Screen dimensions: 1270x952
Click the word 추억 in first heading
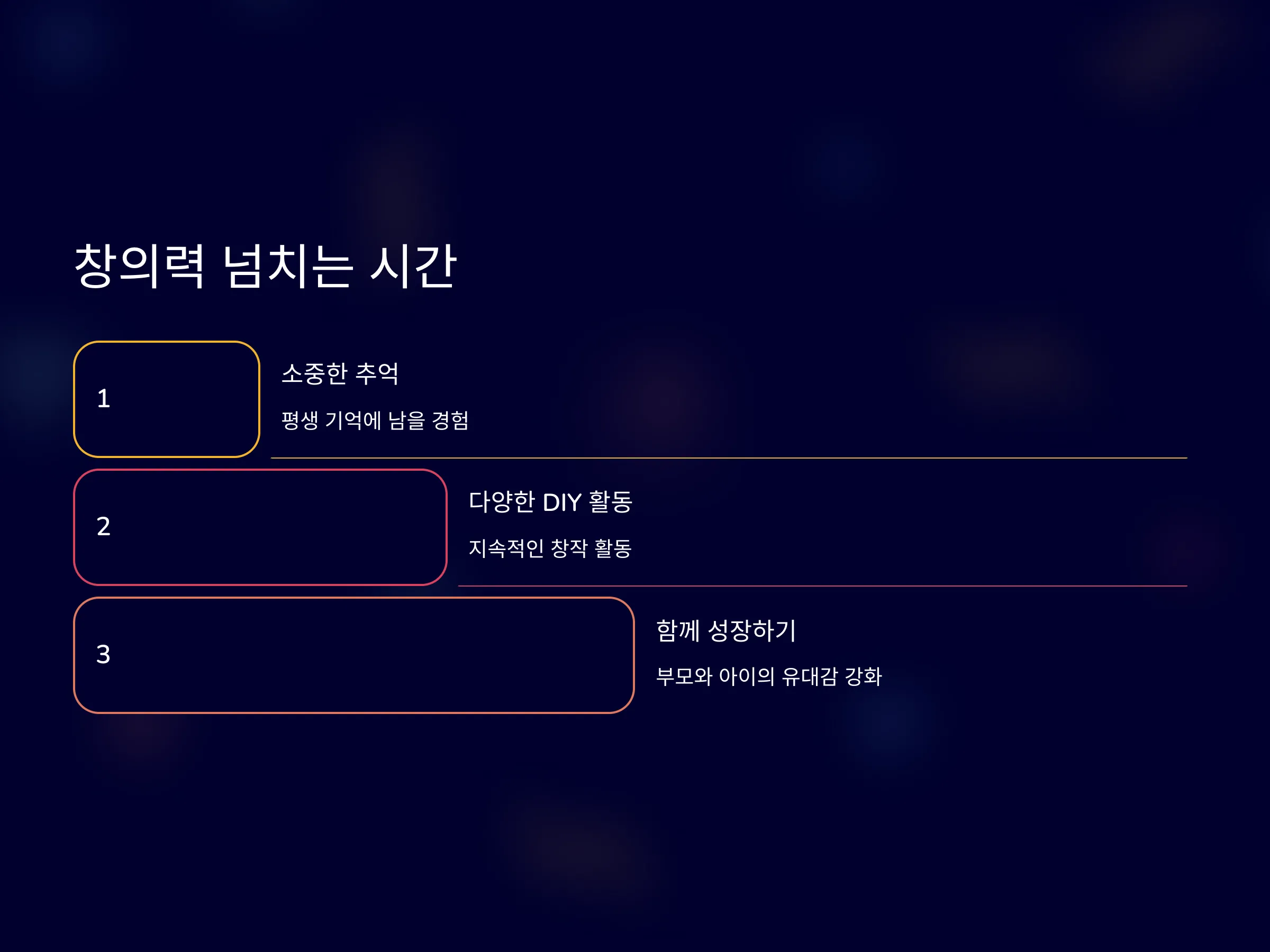(377, 373)
